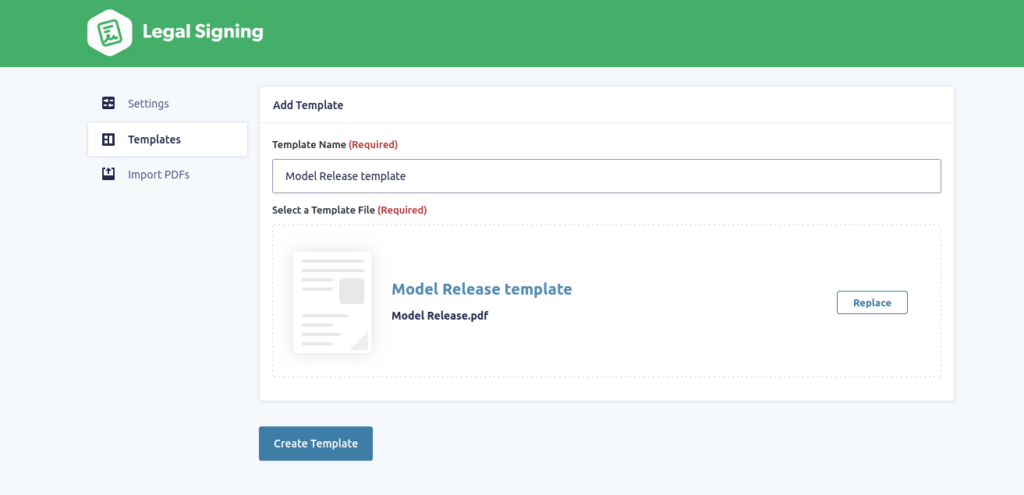This screenshot has height=495, width=1024.
Task: Click the Legal Signing hexagon logo icon
Action: point(110,33)
